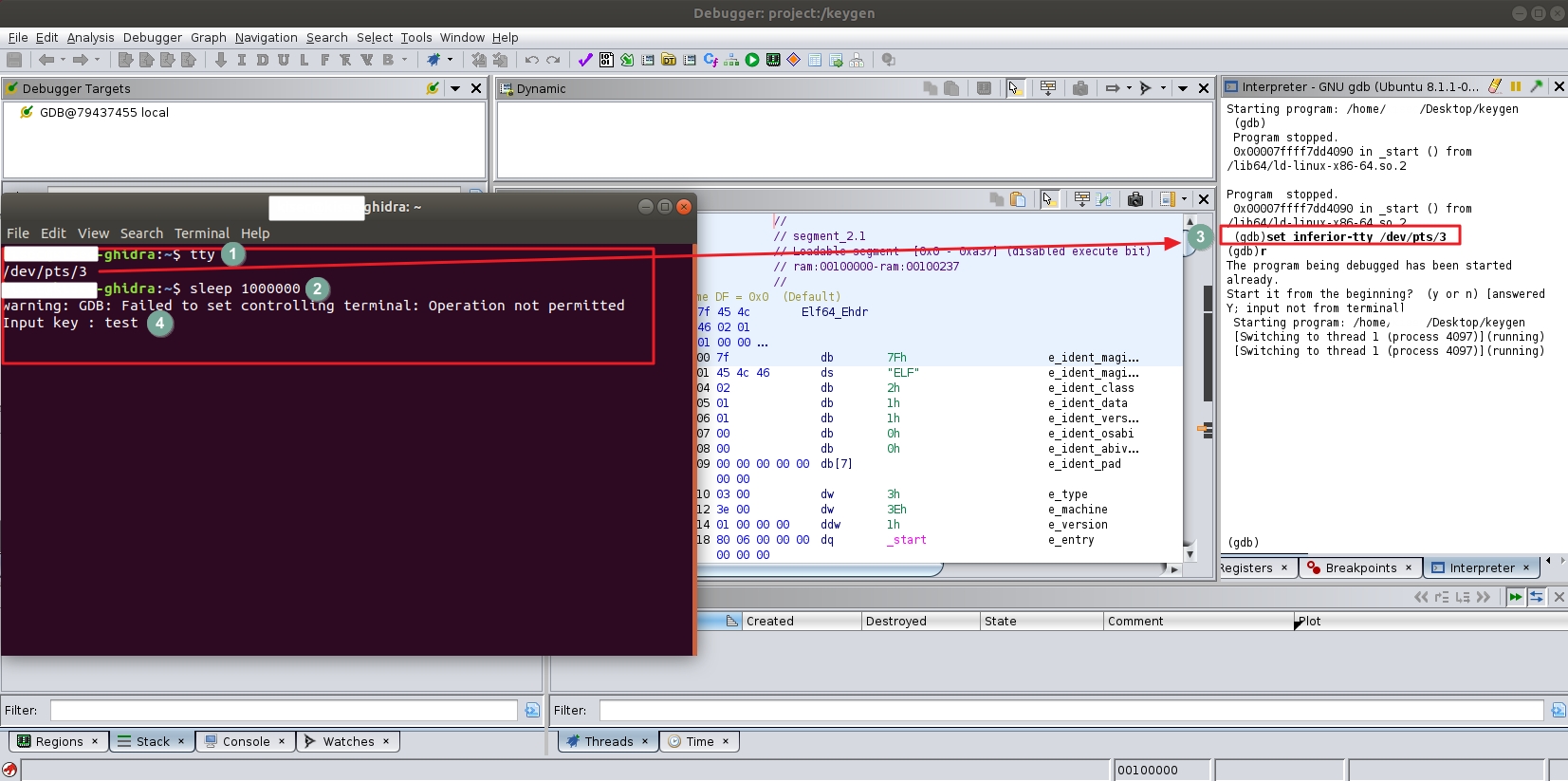Go to next Data with D icon

[263, 60]
